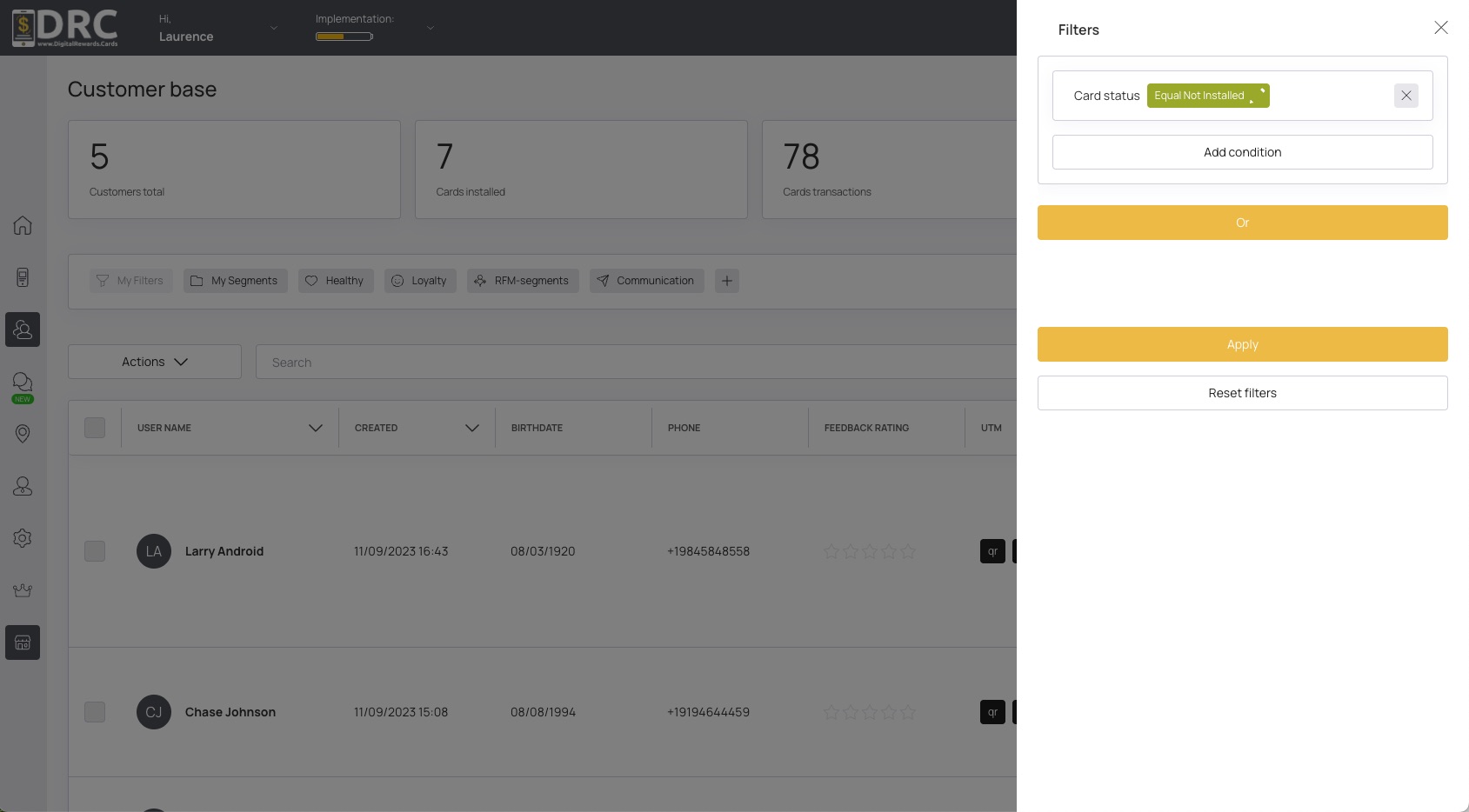The image size is (1469, 812).
Task: Check the checkbox next to Chase Johnson
Action: coord(94,712)
